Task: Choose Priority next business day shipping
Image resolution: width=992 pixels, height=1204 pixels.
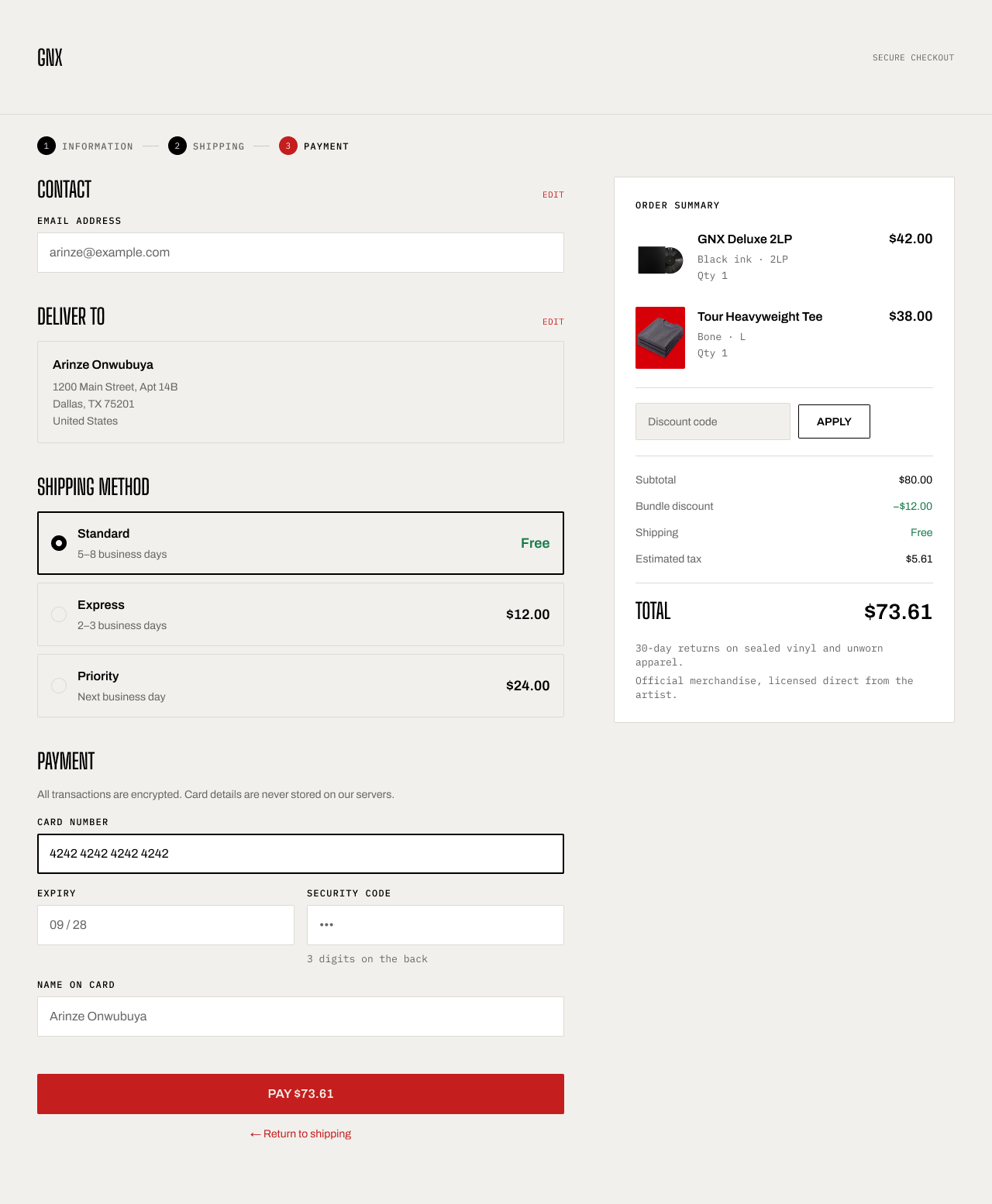Action: pyautogui.click(x=301, y=686)
